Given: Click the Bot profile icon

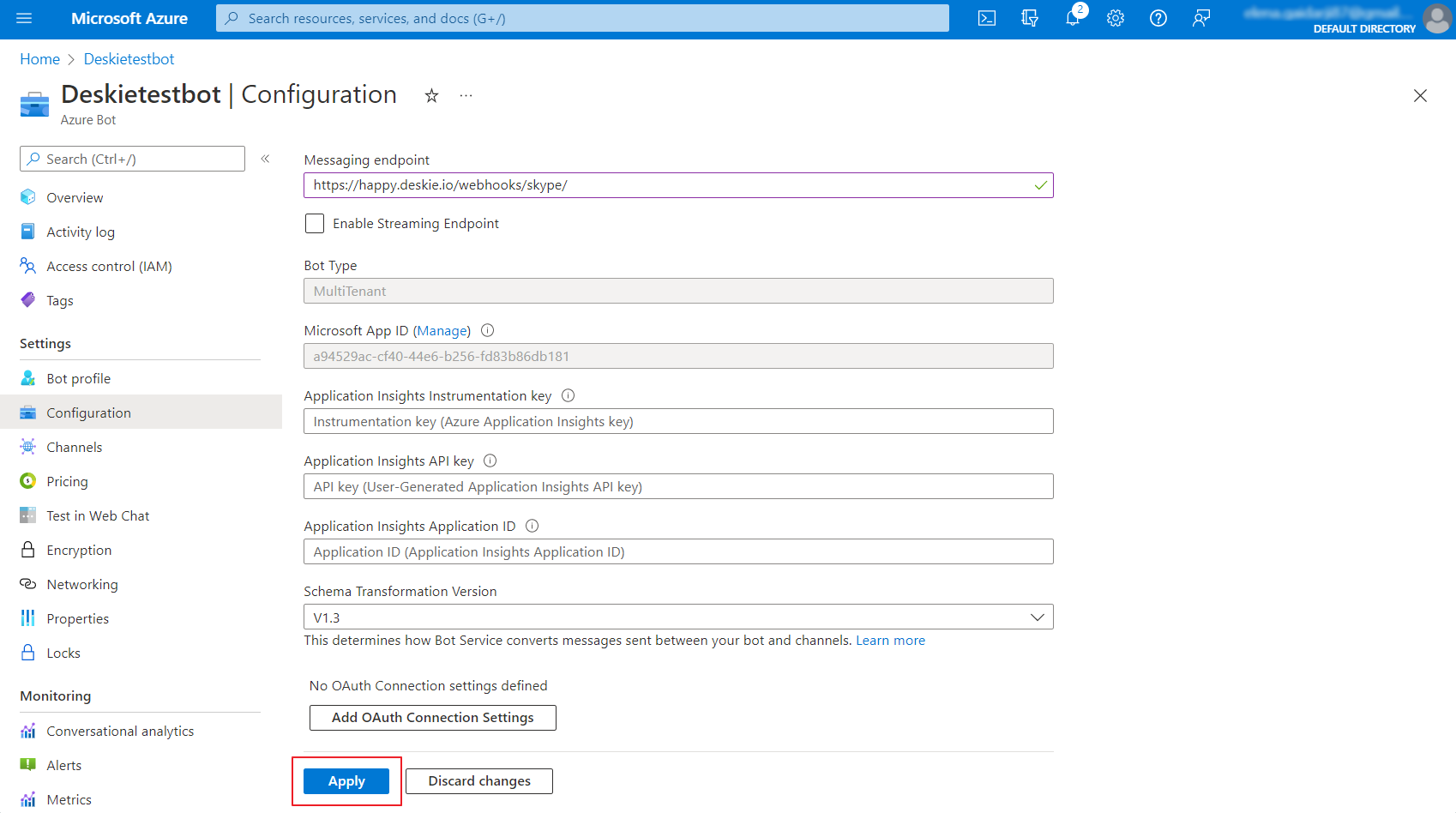Looking at the screenshot, I should click(28, 378).
